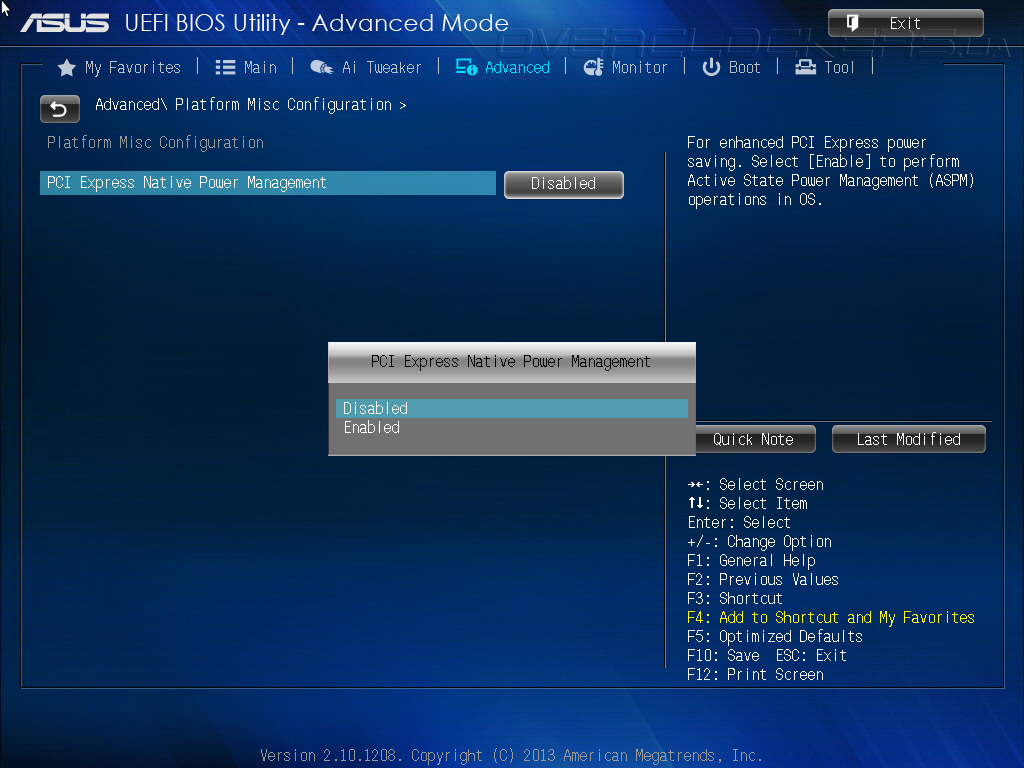Screen dimensions: 1024x768
Task: Choose Enabled in the popup list
Action: (x=511, y=428)
